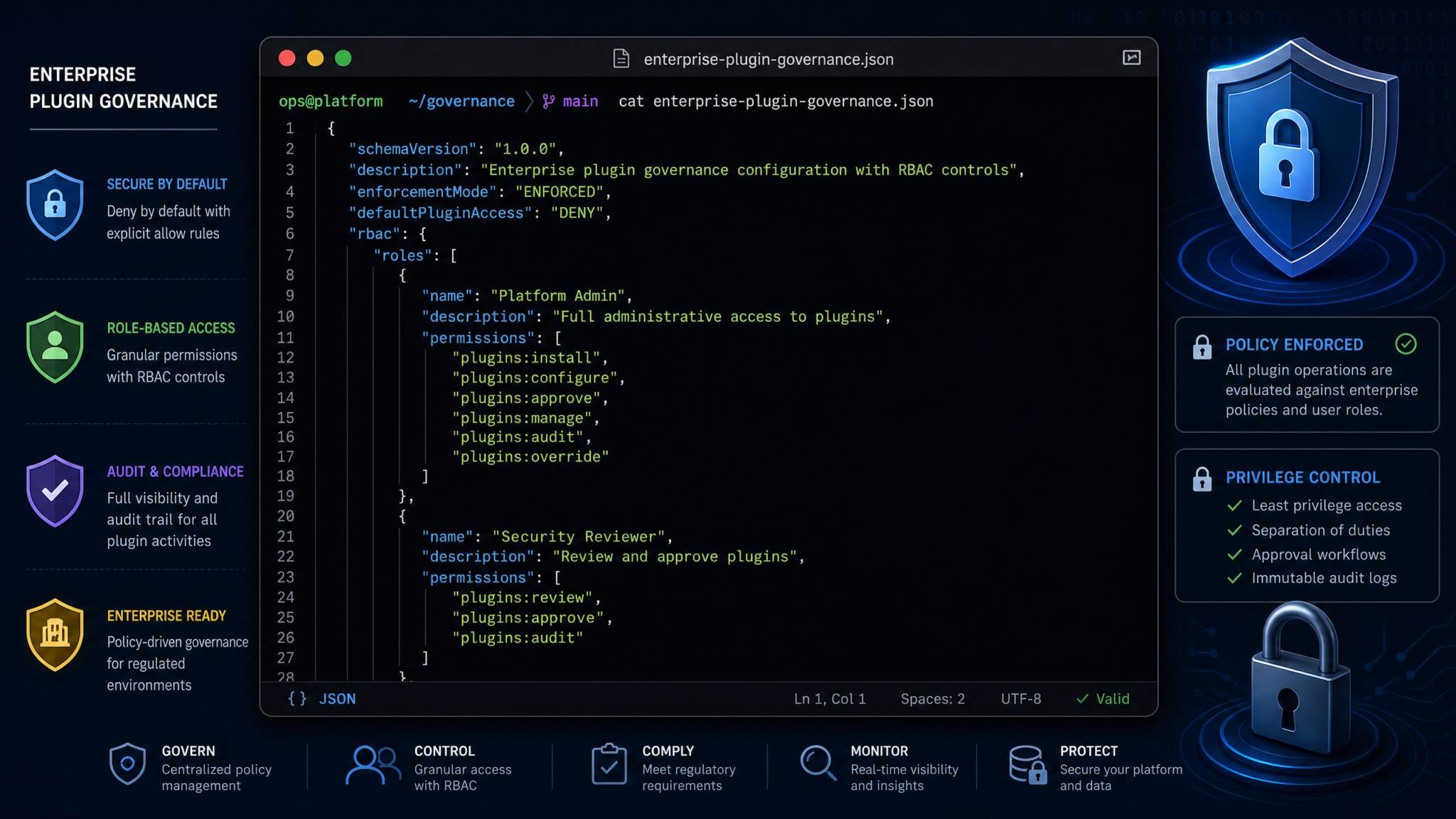Click the file document icon in title bar
The height and width of the screenshot is (819, 1456).
coord(621,58)
